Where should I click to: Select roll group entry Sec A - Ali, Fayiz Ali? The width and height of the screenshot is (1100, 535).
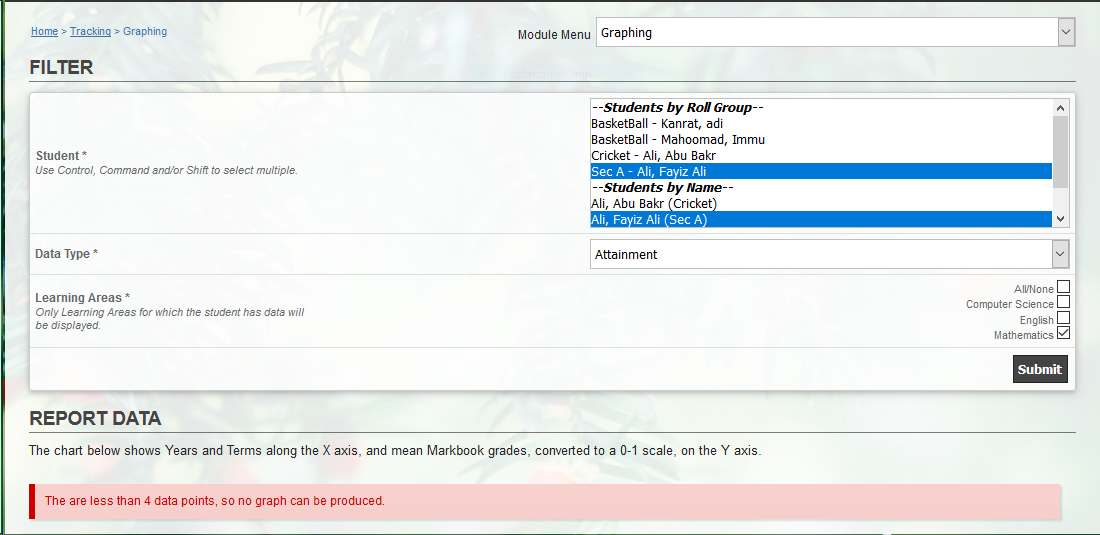click(x=821, y=172)
